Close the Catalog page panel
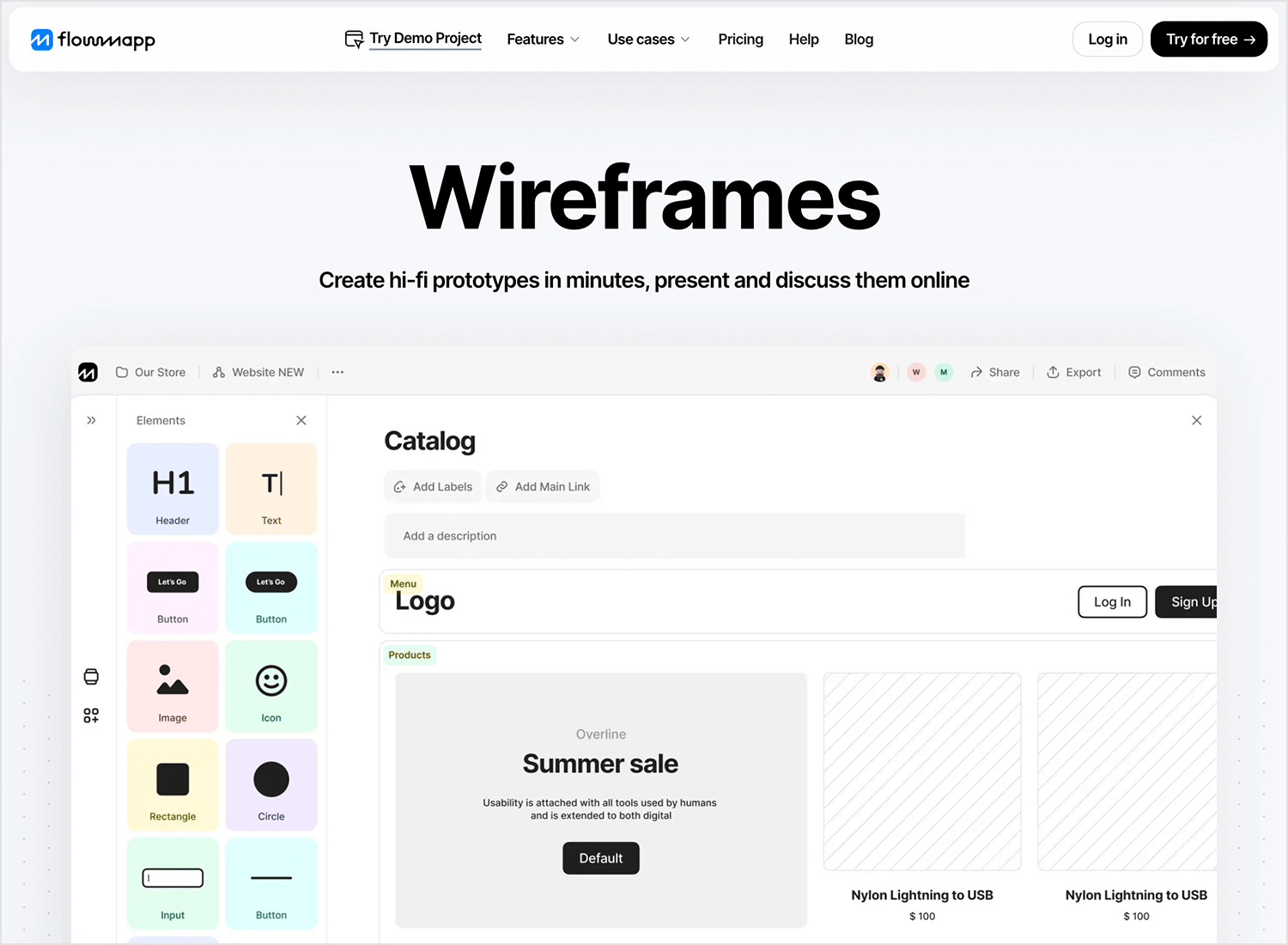 pyautogui.click(x=1197, y=420)
